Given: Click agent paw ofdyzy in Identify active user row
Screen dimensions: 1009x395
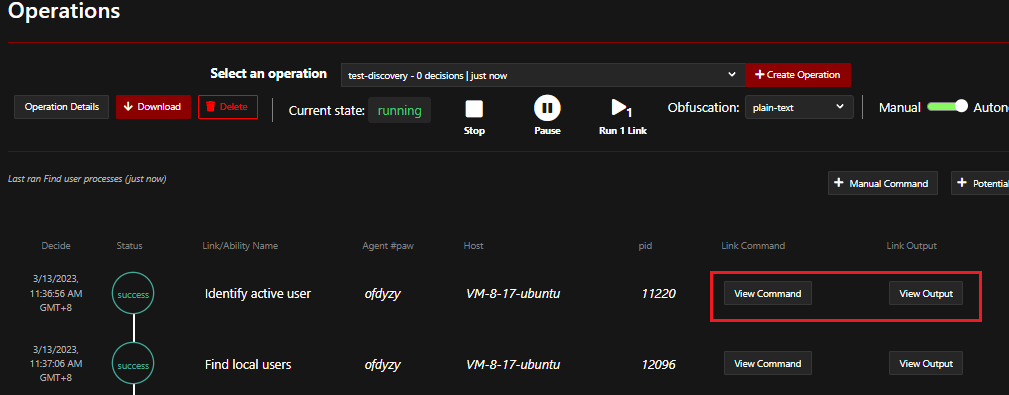Looking at the screenshot, I should pyautogui.click(x=382, y=294).
